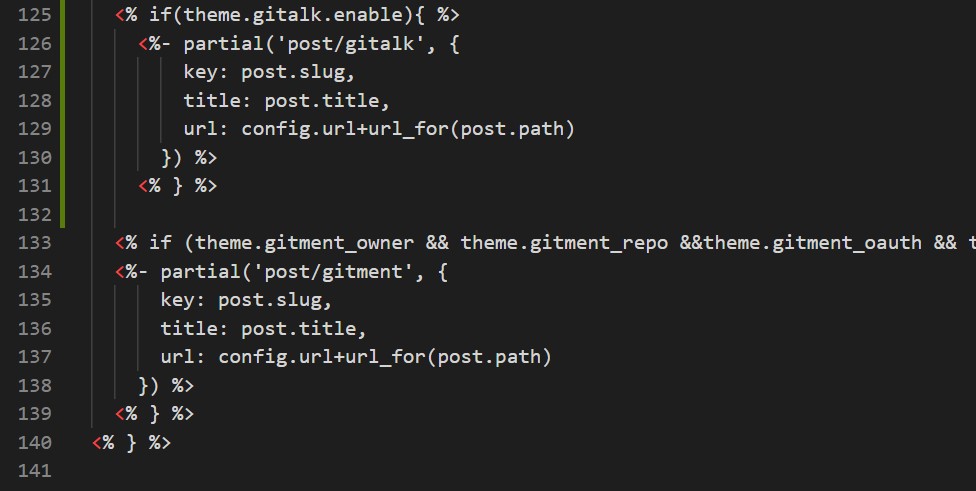Click url_for(post.path) on line 129
The height and width of the screenshot is (491, 976).
click(471, 129)
